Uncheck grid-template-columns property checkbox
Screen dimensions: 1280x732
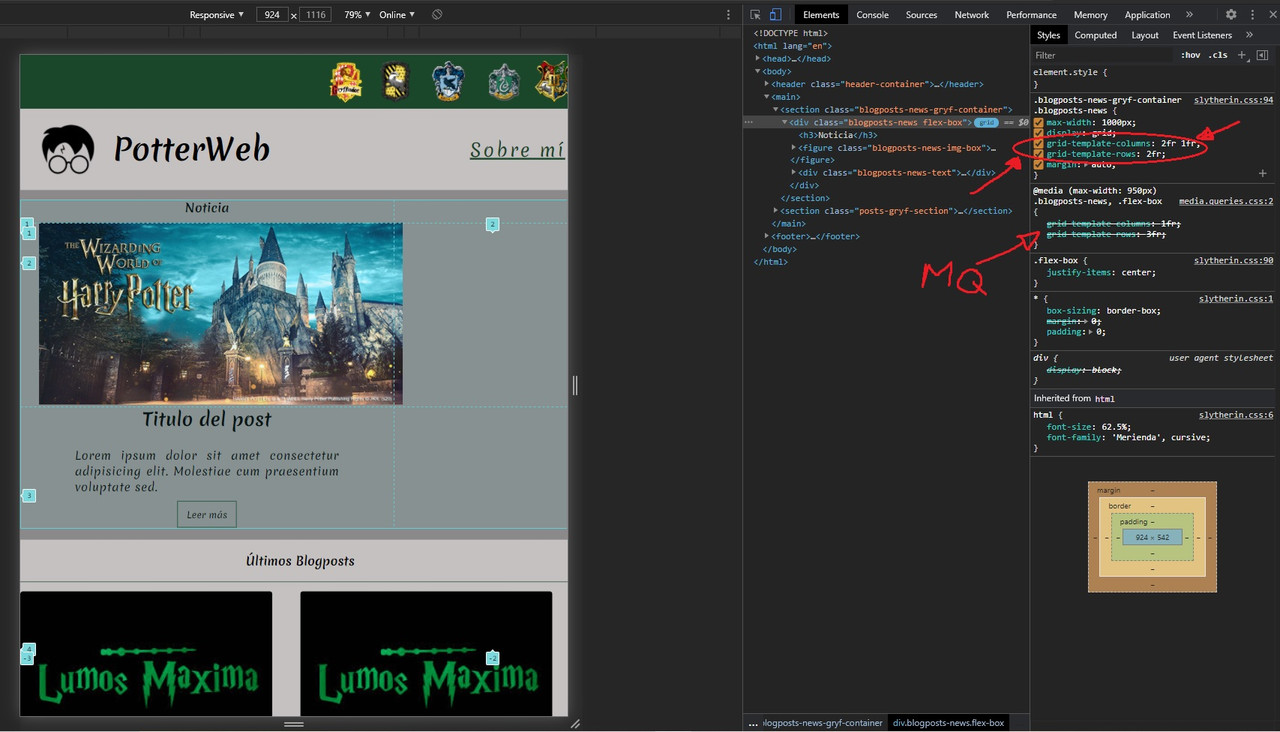(1039, 143)
